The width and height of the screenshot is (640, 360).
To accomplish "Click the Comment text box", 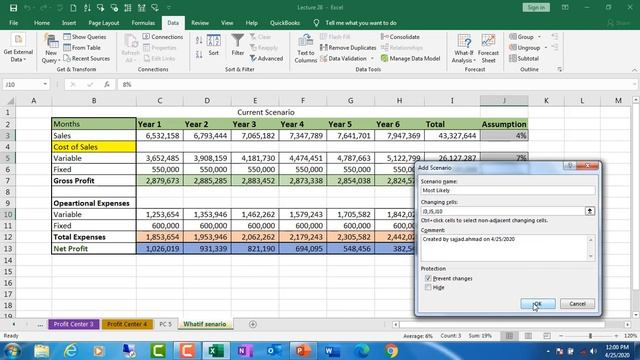I will click(x=504, y=248).
